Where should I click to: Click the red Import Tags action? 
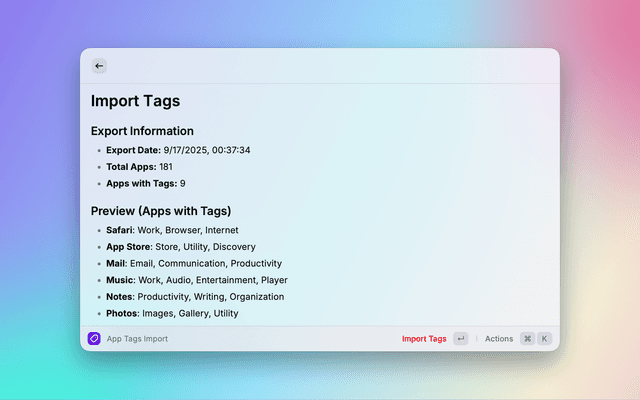(424, 339)
